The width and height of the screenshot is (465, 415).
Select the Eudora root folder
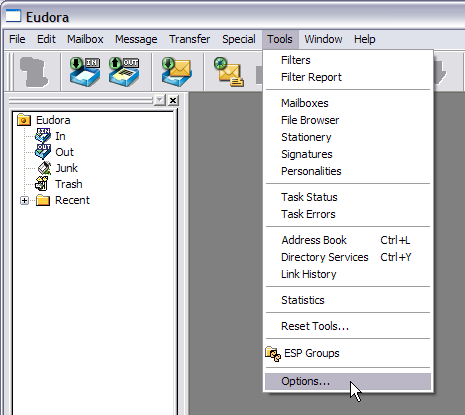53,120
